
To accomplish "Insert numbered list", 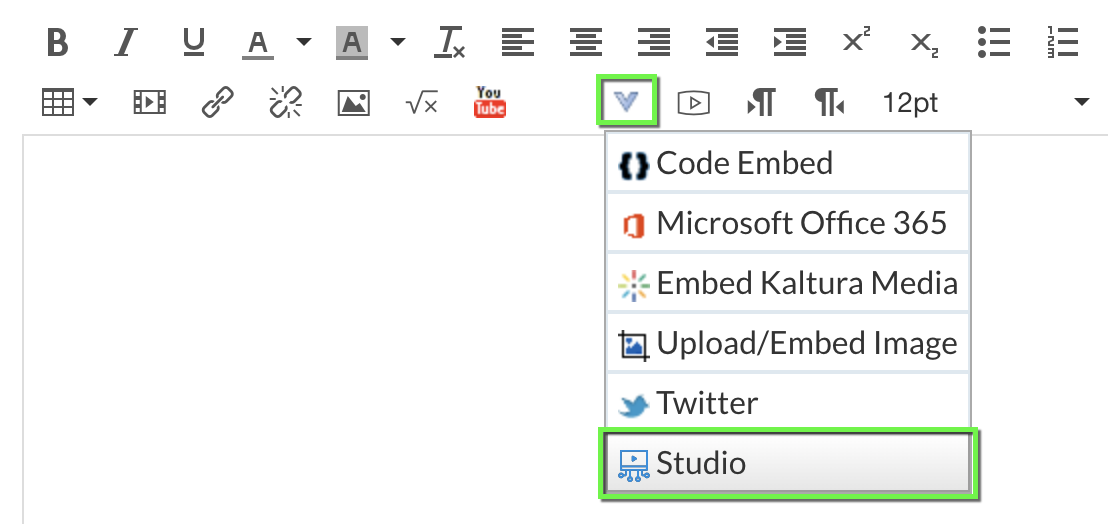I will pyautogui.click(x=1062, y=43).
